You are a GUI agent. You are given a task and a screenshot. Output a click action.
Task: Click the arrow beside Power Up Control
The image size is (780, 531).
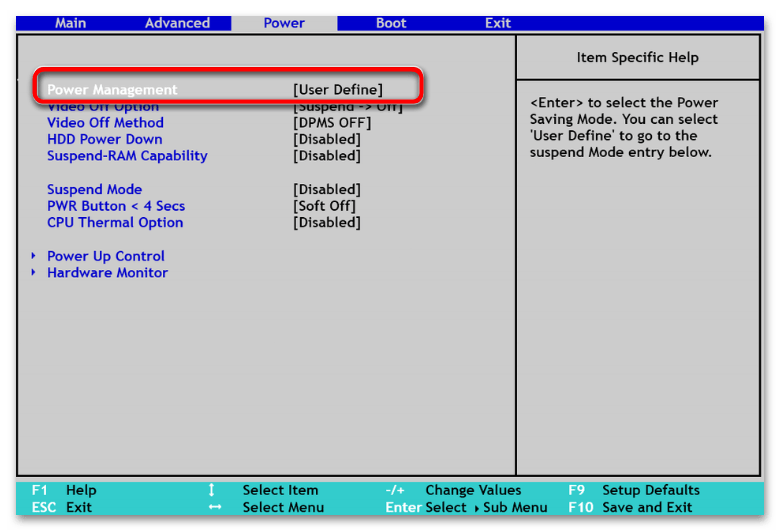(x=33, y=256)
